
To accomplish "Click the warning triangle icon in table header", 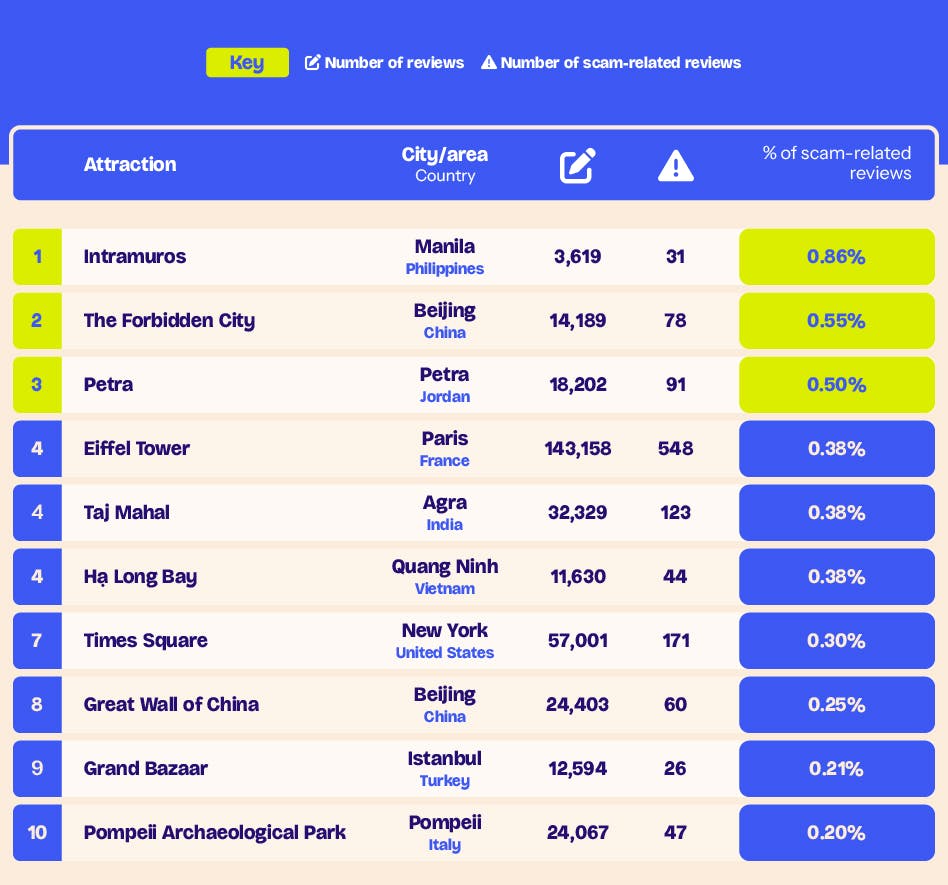I will [675, 165].
